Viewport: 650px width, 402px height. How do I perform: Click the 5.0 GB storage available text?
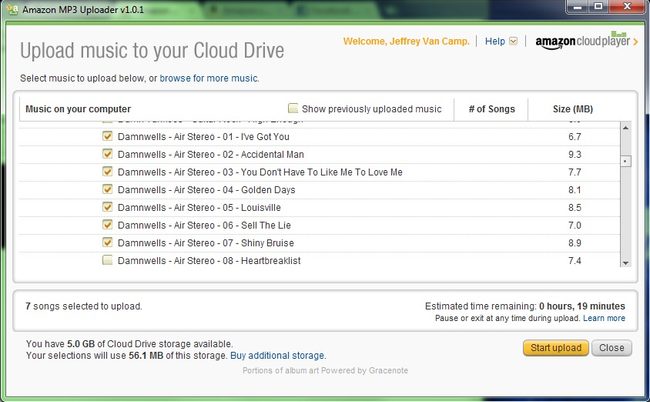pos(81,344)
